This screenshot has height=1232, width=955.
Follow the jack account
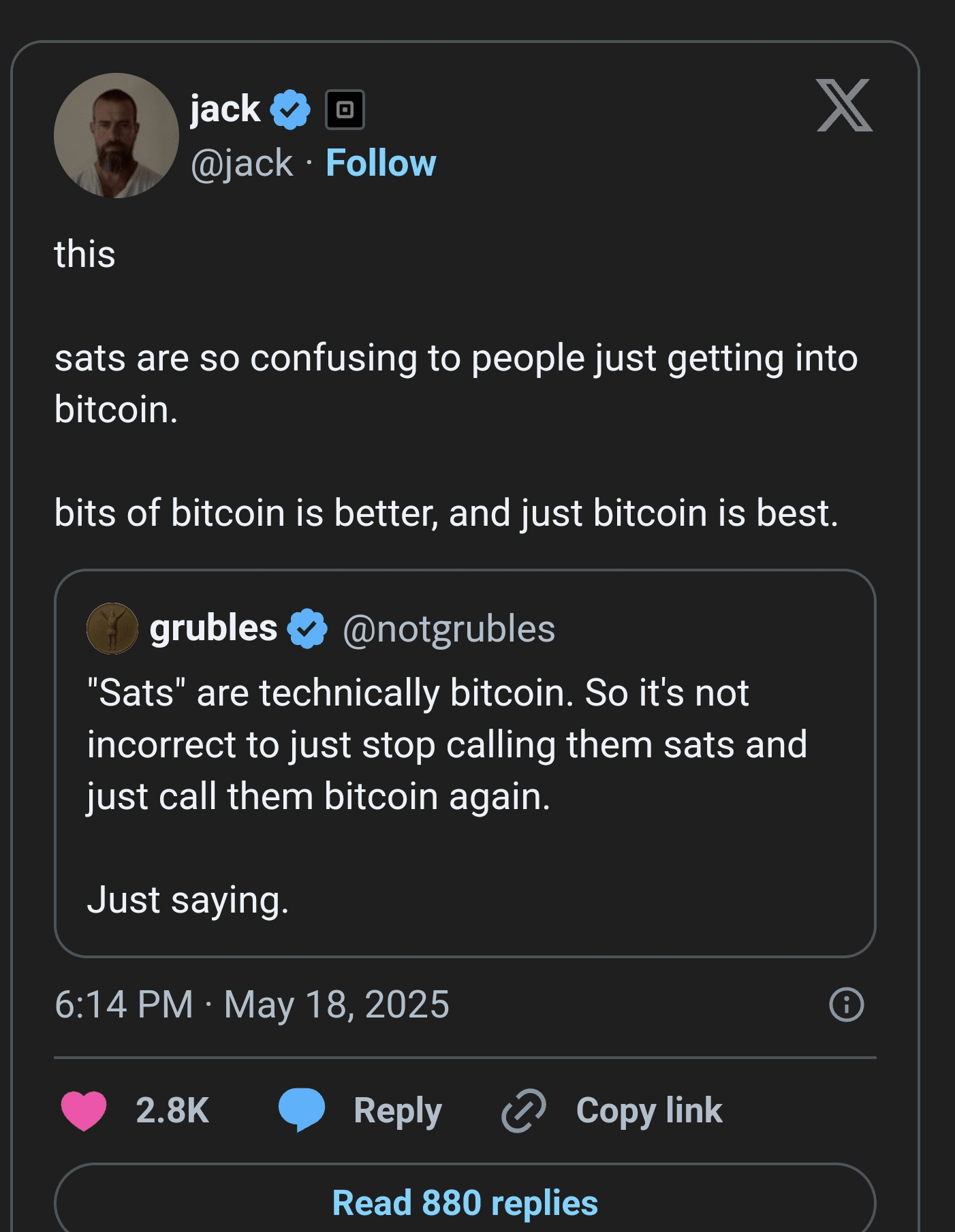coord(381,163)
